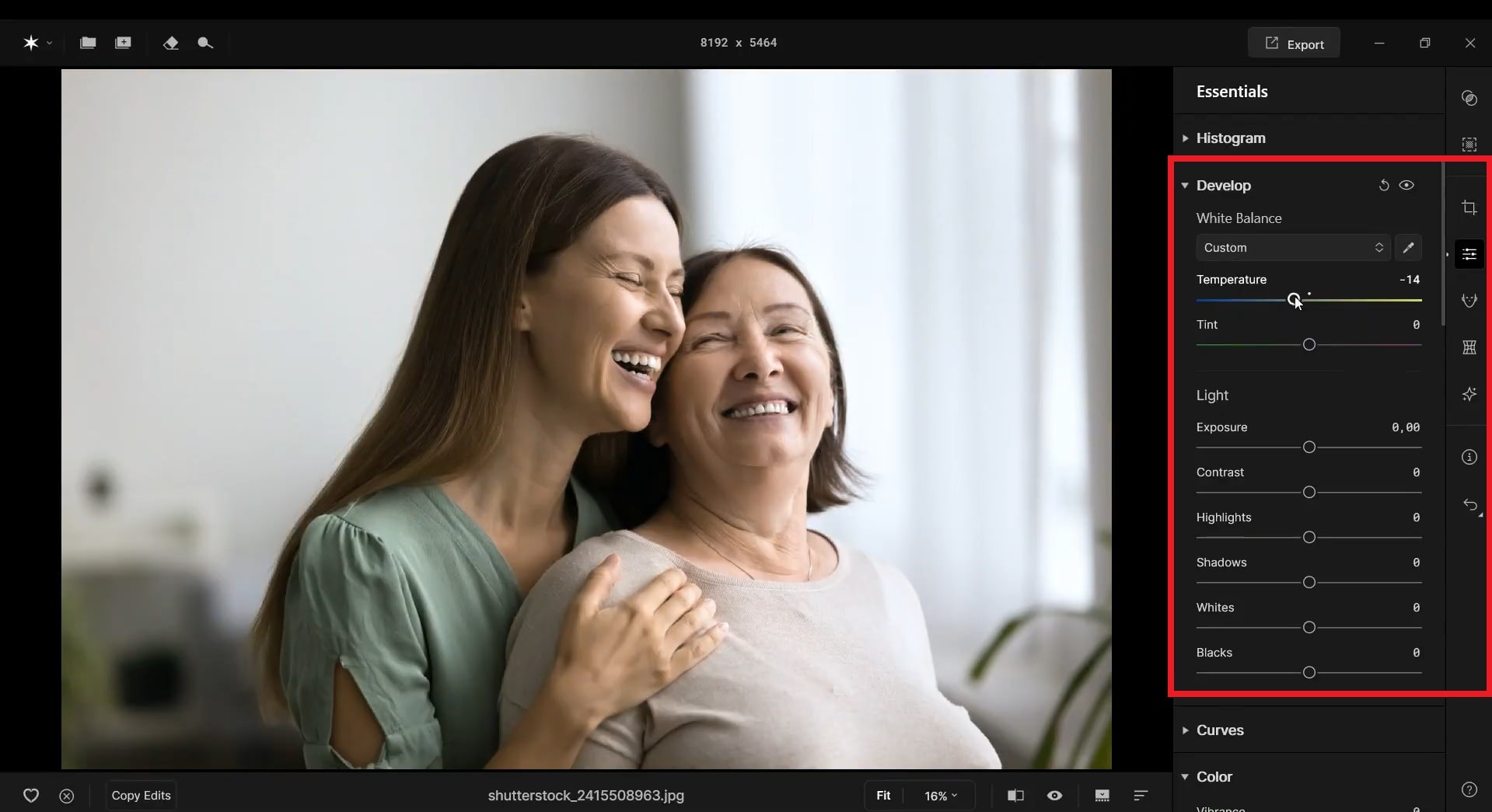Select the Crop tool in right sidebar
The image size is (1492, 812).
[1469, 207]
